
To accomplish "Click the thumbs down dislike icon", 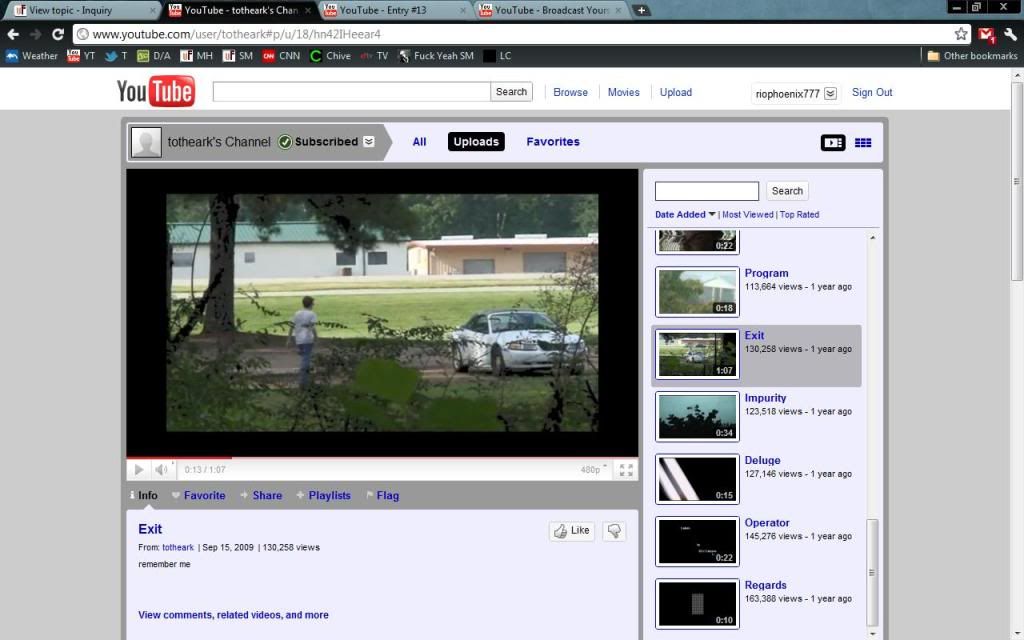I will pos(615,531).
